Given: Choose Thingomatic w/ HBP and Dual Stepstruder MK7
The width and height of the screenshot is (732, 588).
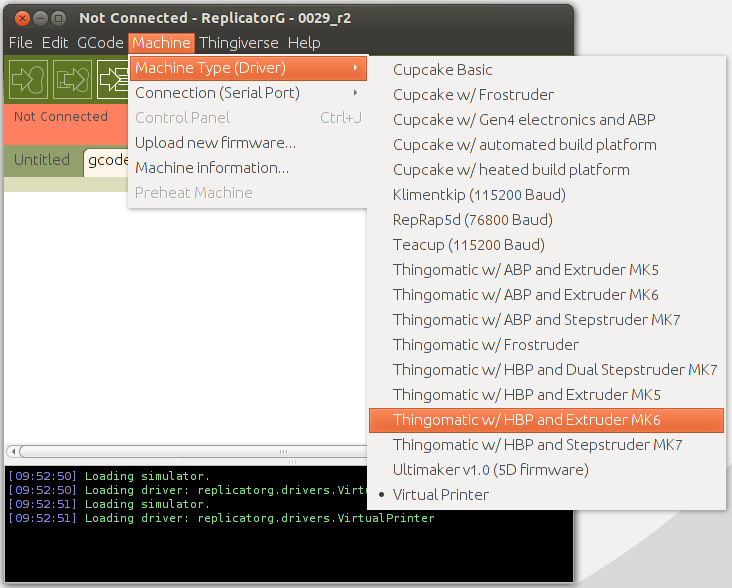Looking at the screenshot, I should 554,369.
